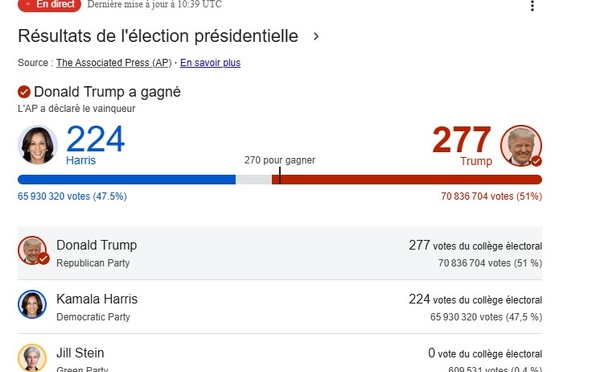The width and height of the screenshot is (600, 372).
Task: Select the Kamala Harris Democratic Party row
Action: click(280, 307)
